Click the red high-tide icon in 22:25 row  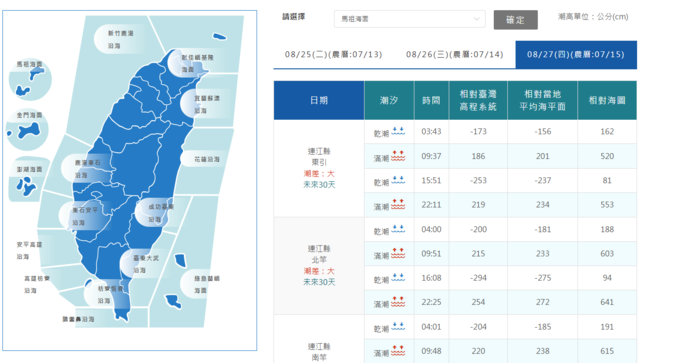(x=398, y=302)
